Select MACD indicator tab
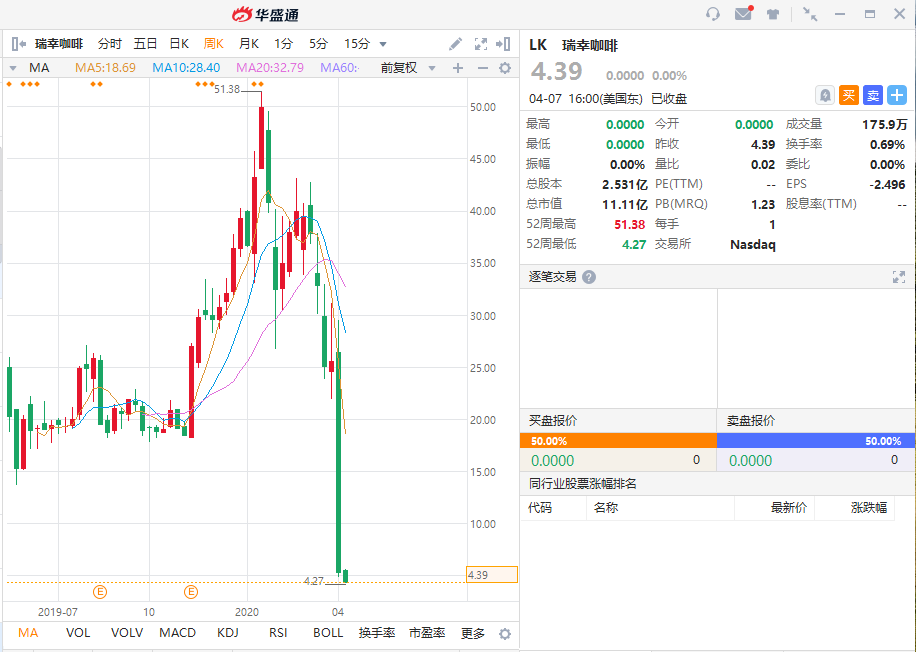 [x=178, y=633]
